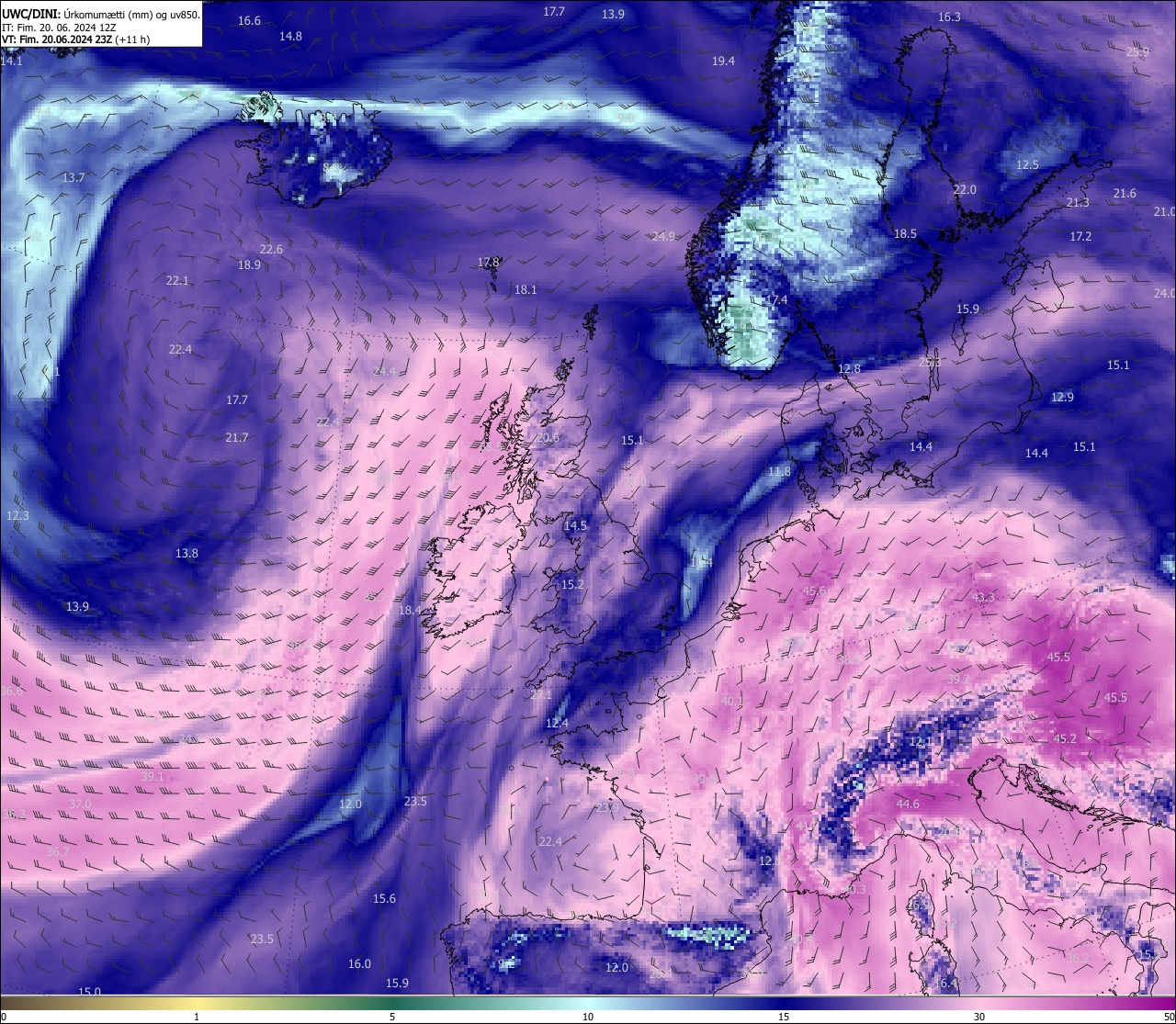Click the 21.6 value label
The width and height of the screenshot is (1176, 1024).
(1125, 193)
